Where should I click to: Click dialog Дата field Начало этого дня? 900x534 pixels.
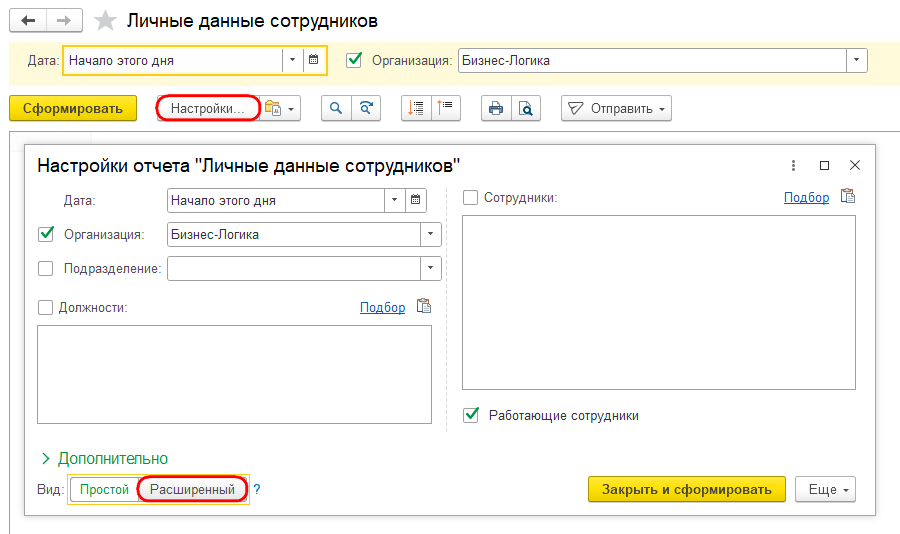pos(276,200)
